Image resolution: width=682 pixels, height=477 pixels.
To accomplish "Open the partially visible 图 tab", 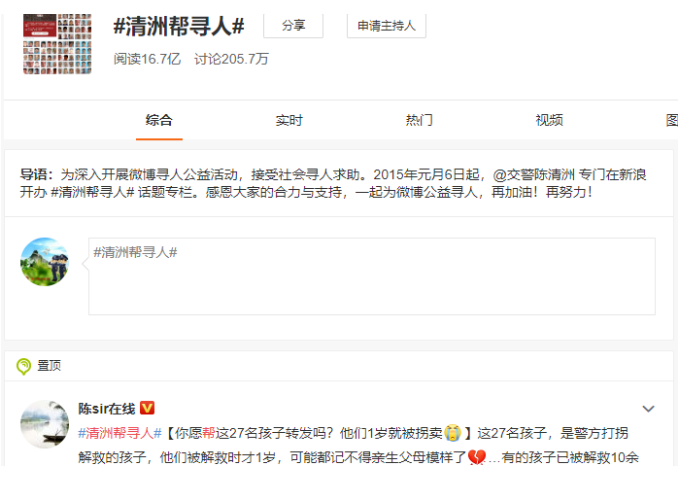I will (x=672, y=120).
